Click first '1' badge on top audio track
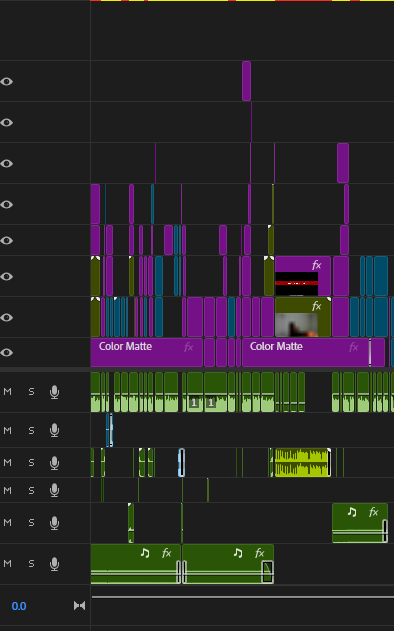 pyautogui.click(x=194, y=402)
